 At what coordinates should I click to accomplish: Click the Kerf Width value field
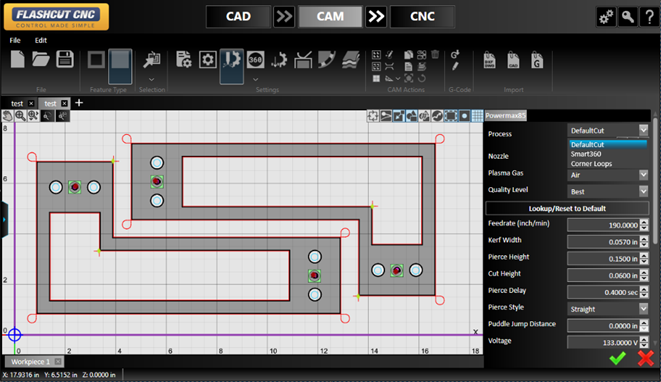603,242
